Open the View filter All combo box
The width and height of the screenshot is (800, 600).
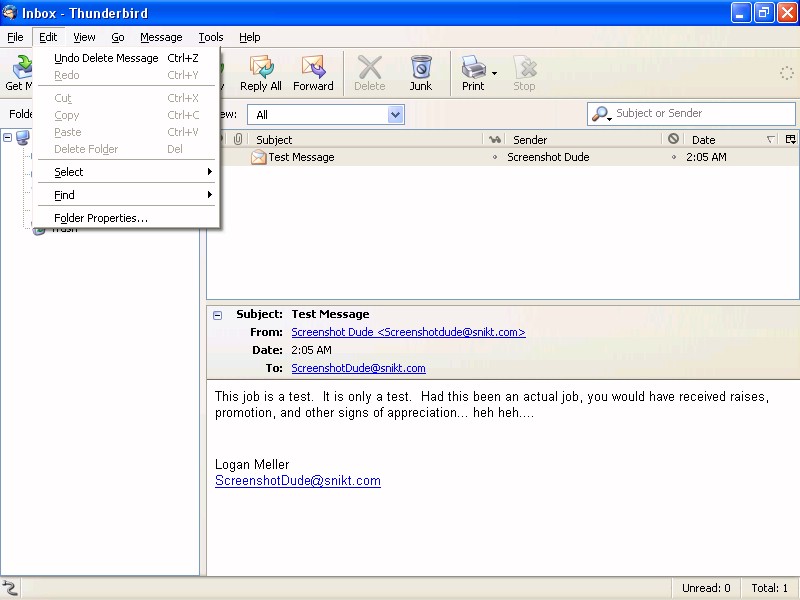coord(326,115)
